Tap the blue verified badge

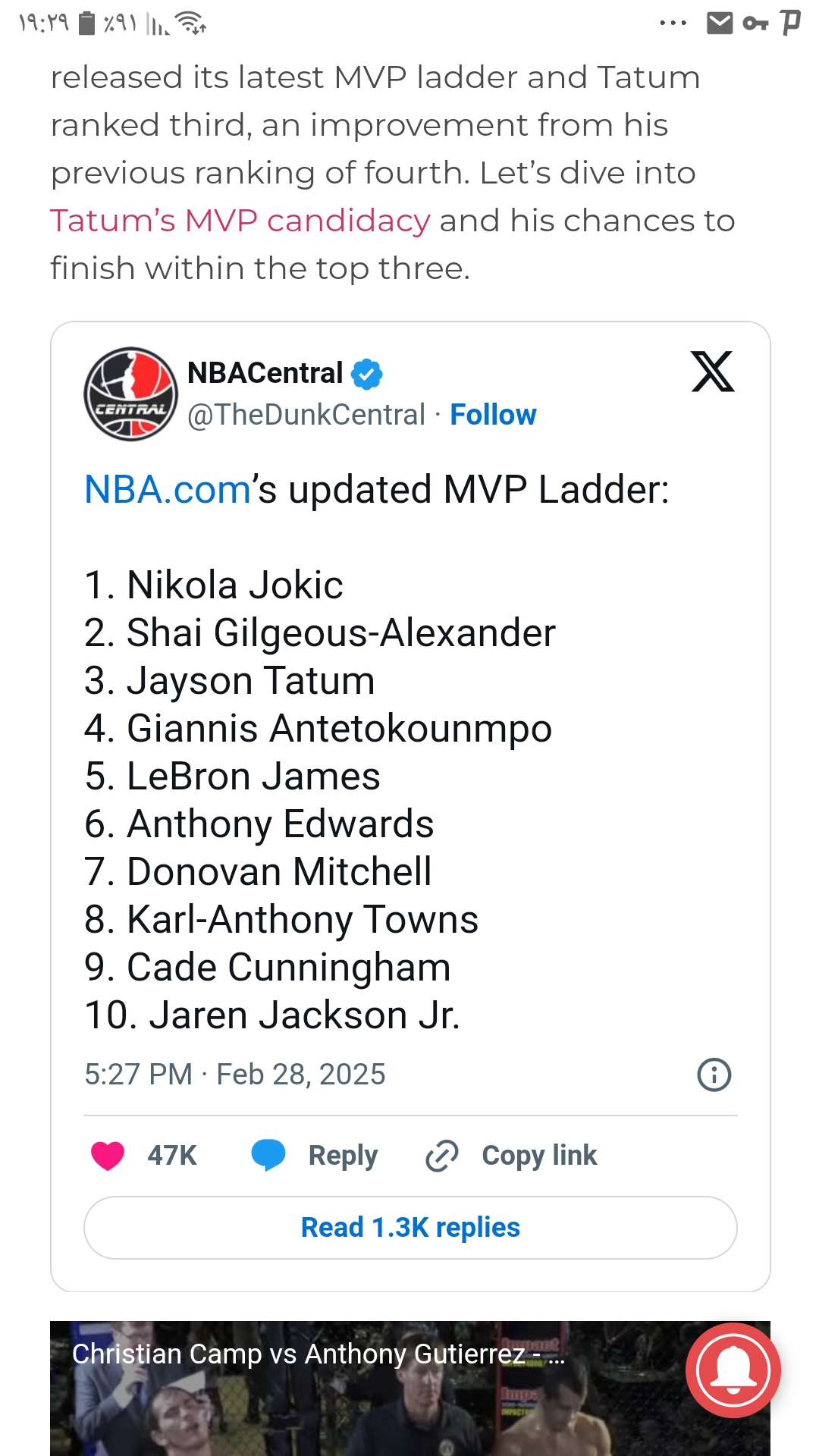(x=367, y=374)
